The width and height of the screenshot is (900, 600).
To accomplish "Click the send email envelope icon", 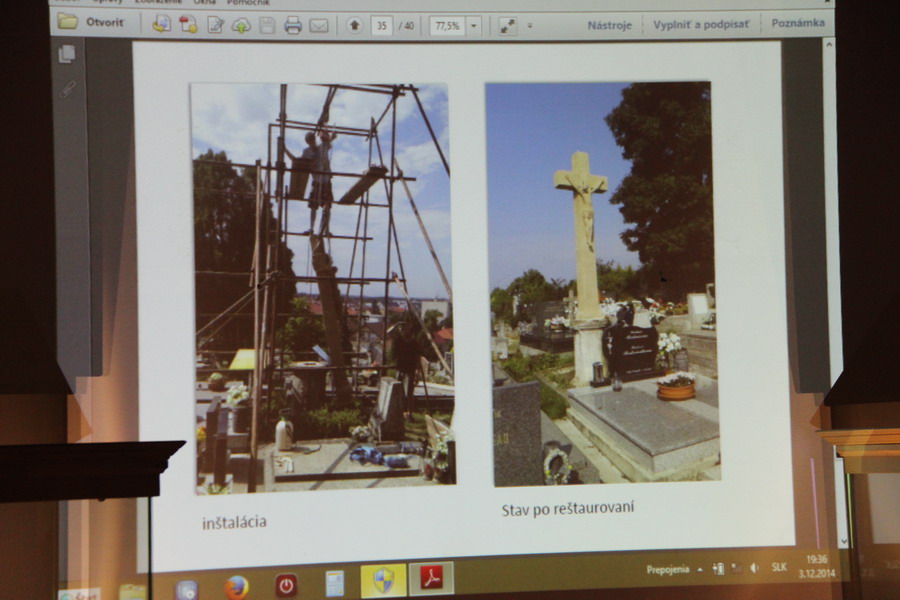I will pyautogui.click(x=319, y=25).
